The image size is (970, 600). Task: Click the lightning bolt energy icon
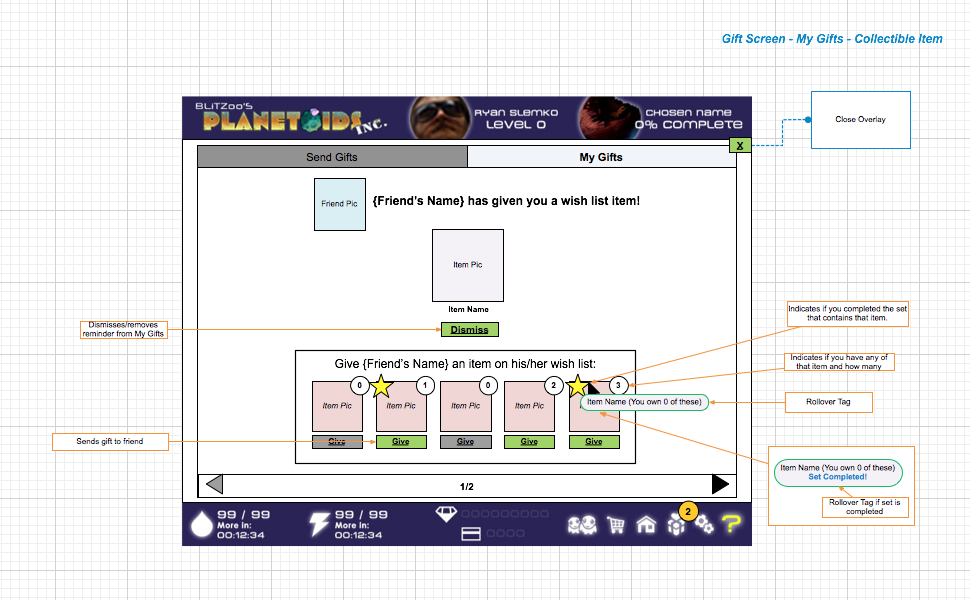click(x=319, y=524)
